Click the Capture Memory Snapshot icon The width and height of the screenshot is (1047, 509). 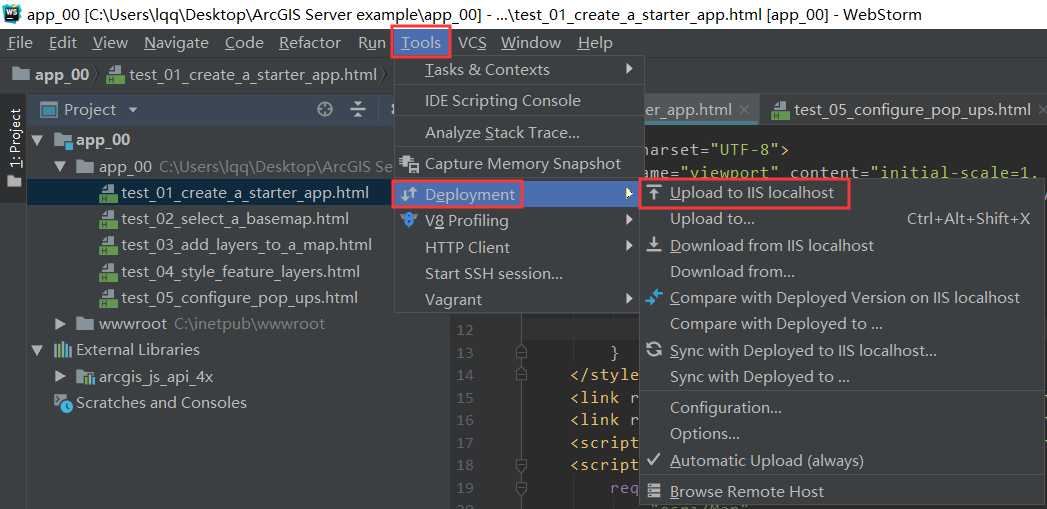coord(408,164)
